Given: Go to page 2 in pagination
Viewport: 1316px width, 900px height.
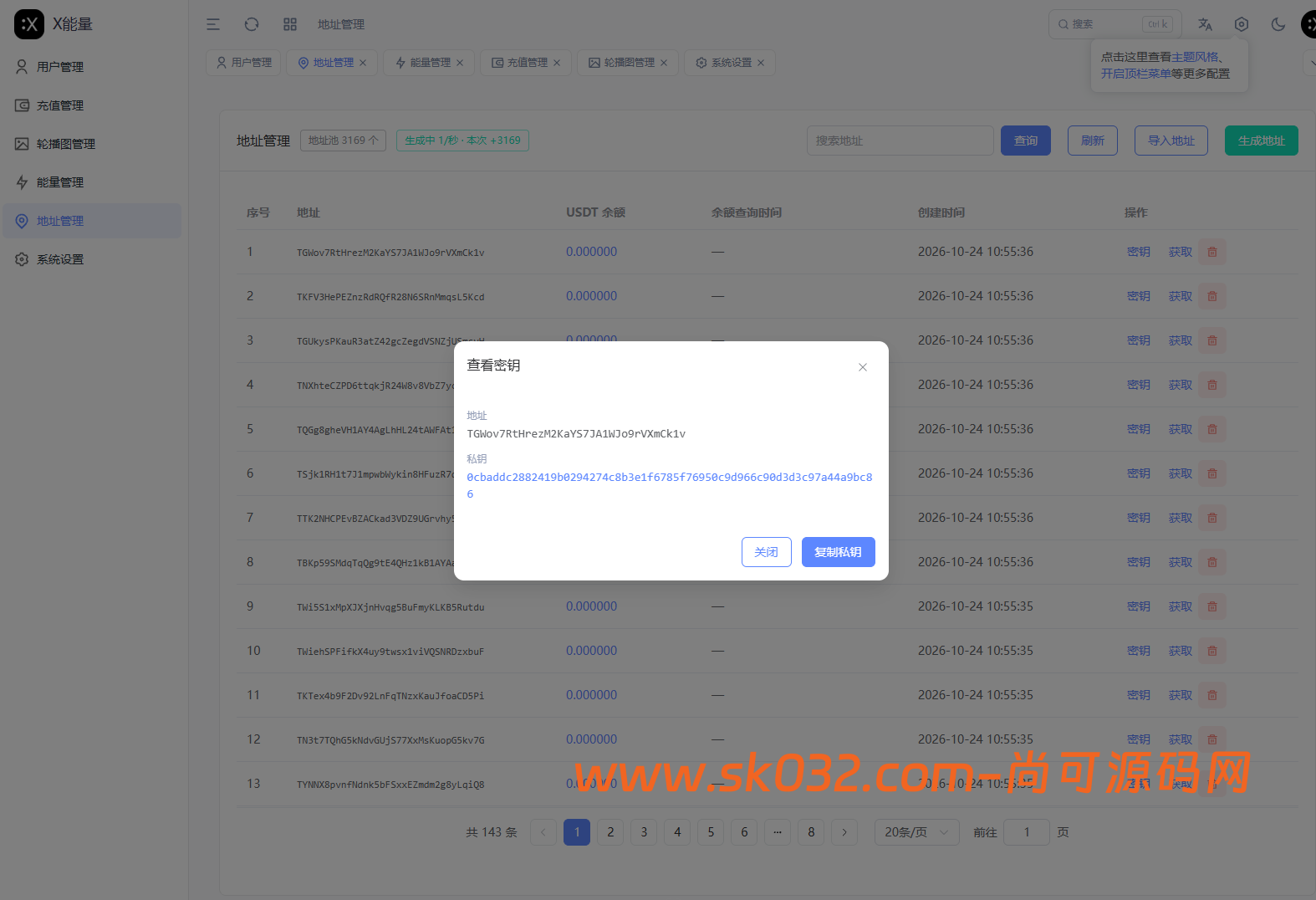Looking at the screenshot, I should click(610, 832).
